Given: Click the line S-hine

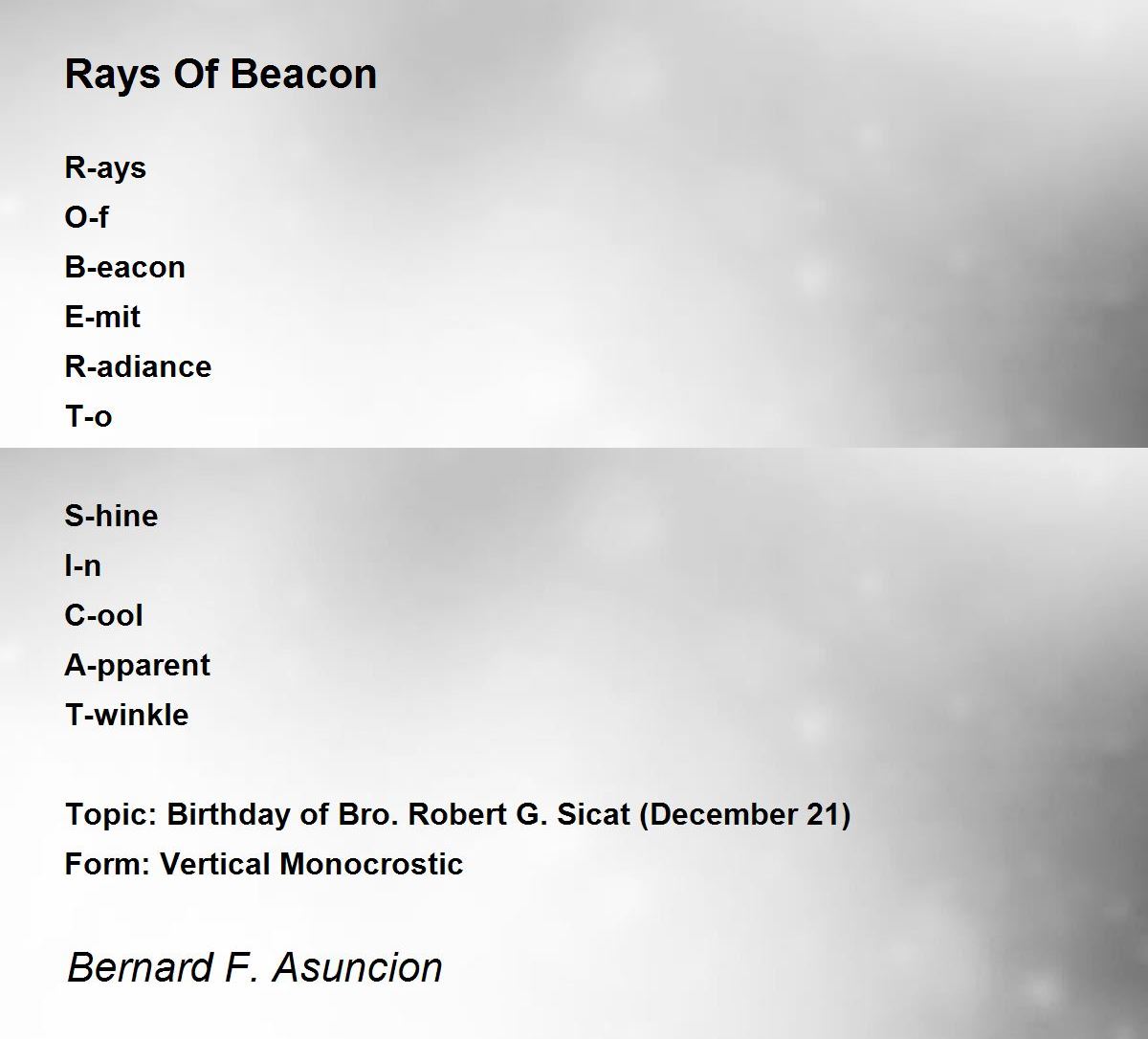Looking at the screenshot, I should click(111, 516).
